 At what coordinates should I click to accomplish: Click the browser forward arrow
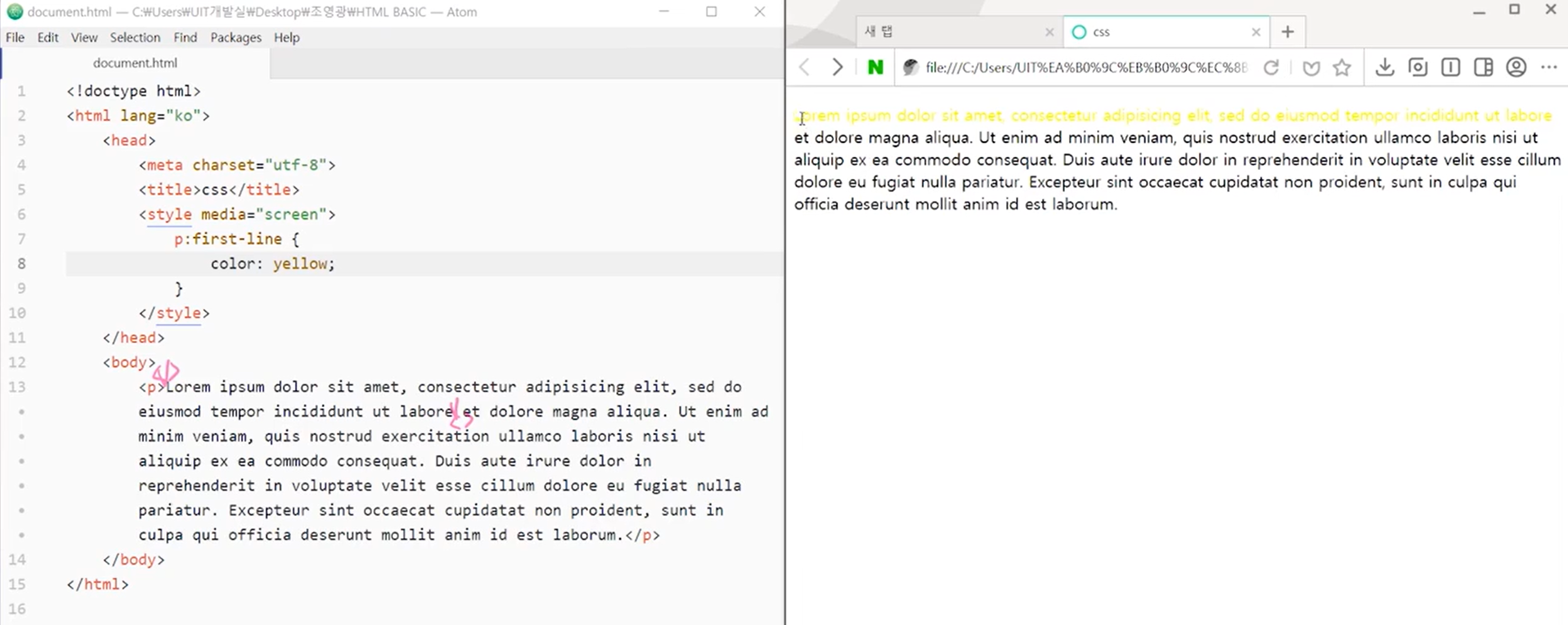pyautogui.click(x=838, y=67)
